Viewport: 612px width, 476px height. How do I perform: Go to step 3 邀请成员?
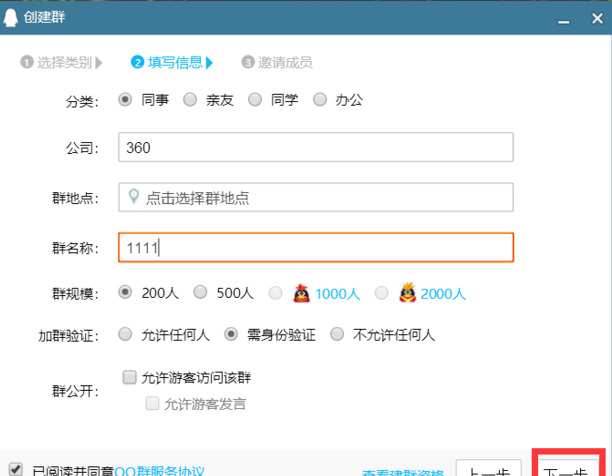point(277,62)
